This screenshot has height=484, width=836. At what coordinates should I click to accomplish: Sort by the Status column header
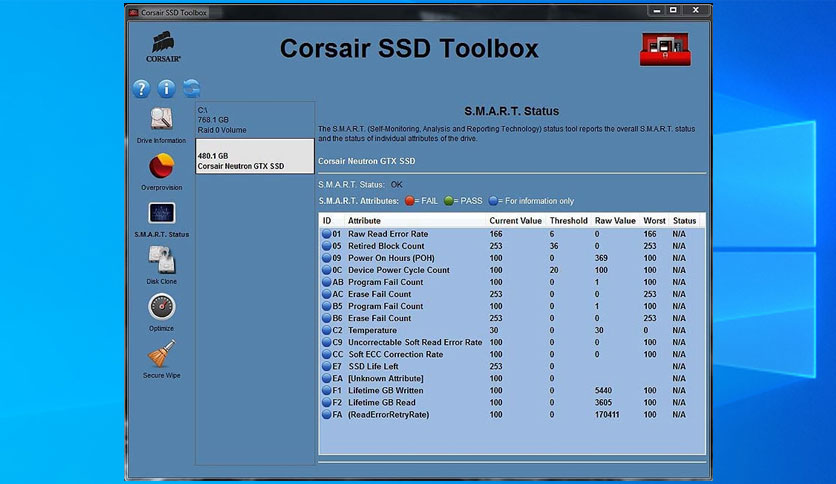point(687,221)
